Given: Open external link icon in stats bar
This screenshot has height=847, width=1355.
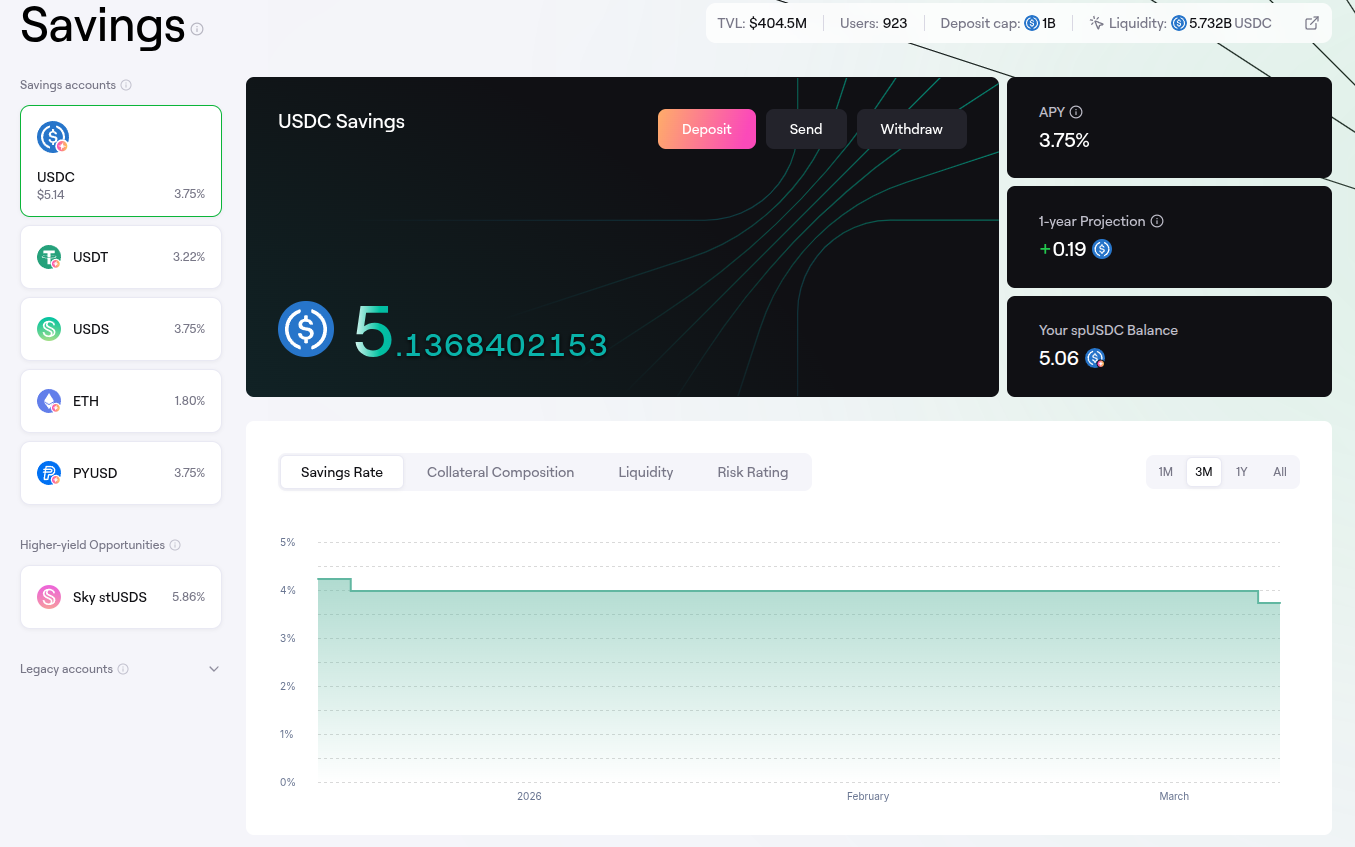Looking at the screenshot, I should click(1312, 23).
